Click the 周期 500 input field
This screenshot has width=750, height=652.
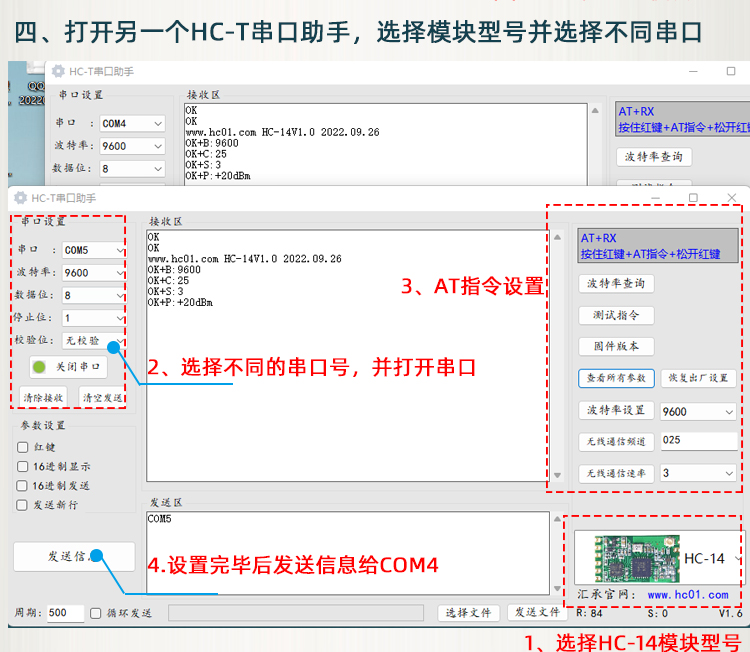(66, 613)
